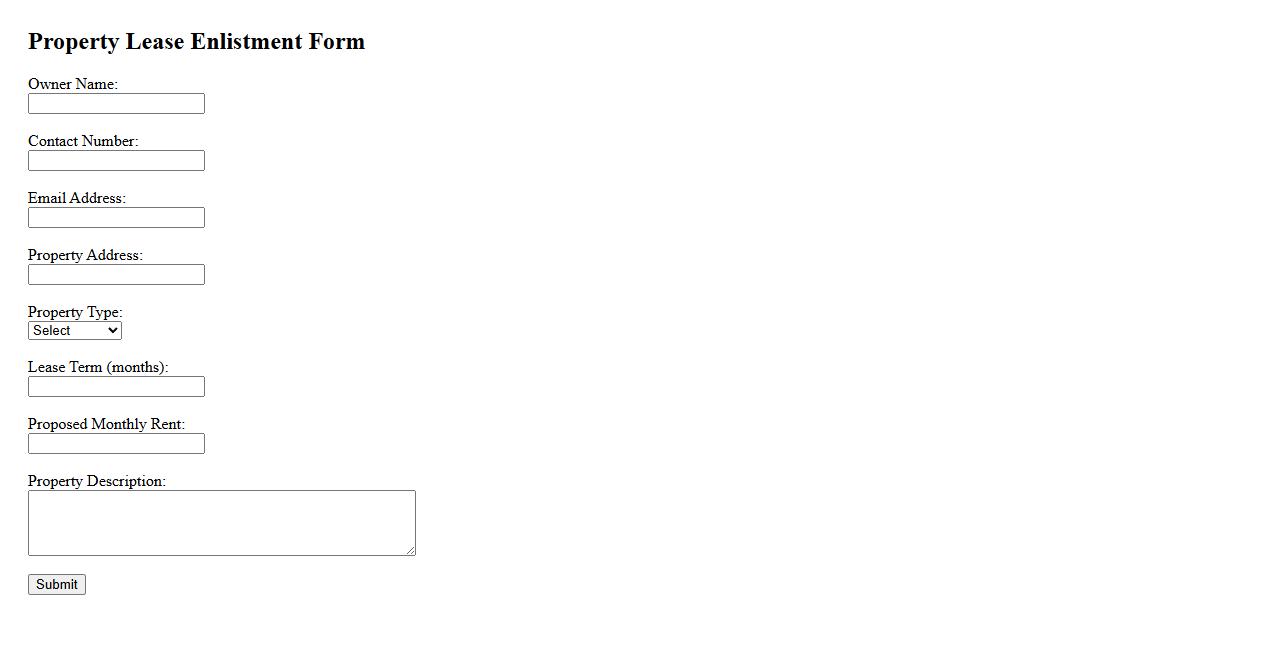Click the "Property Type:" label text
1278x650 pixels.
75,312
